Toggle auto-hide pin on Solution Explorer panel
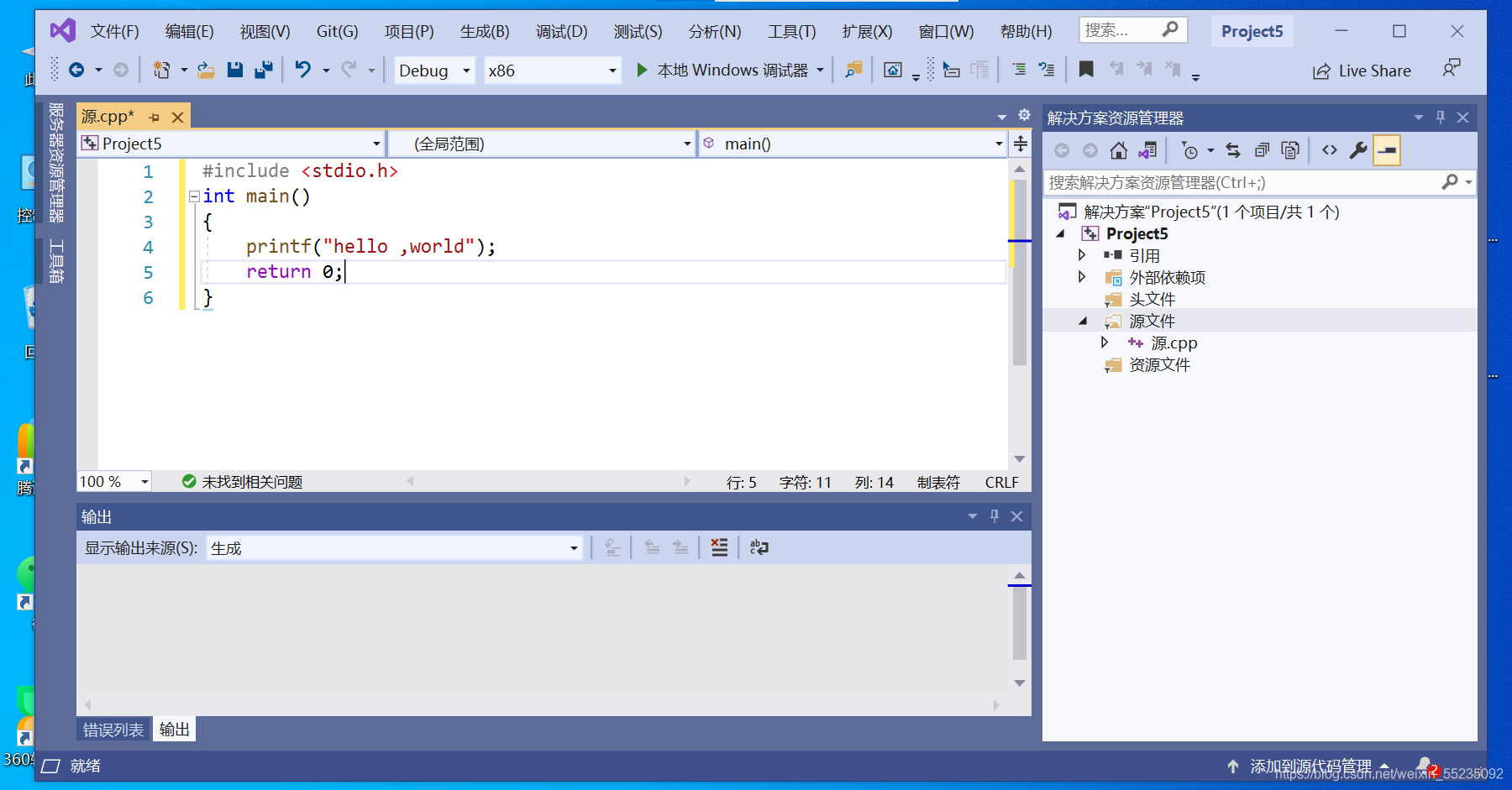This screenshot has height=790, width=1512. click(x=1441, y=118)
